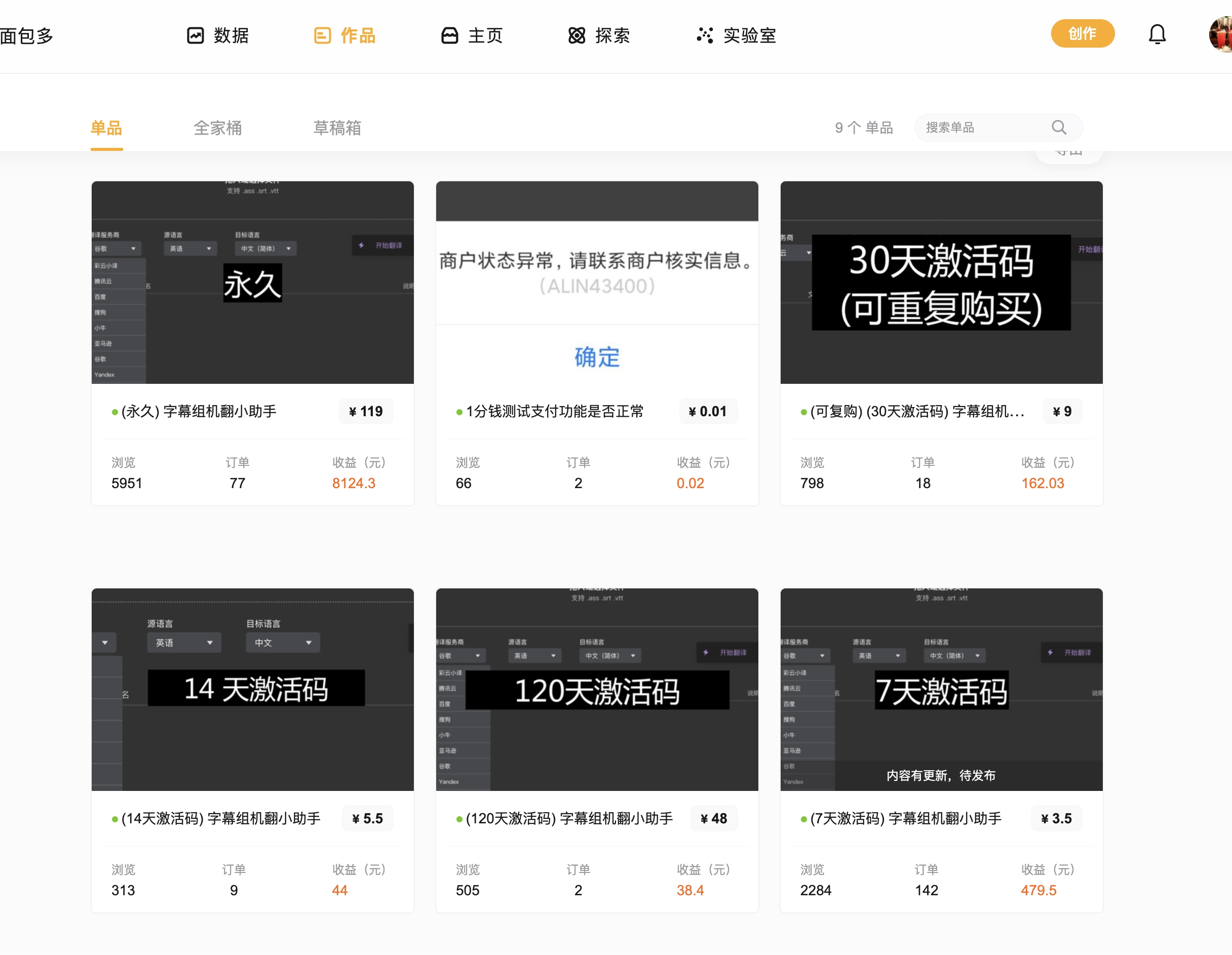1232x955 pixels.
Task: Click the 探索 explore icon
Action: pos(576,35)
